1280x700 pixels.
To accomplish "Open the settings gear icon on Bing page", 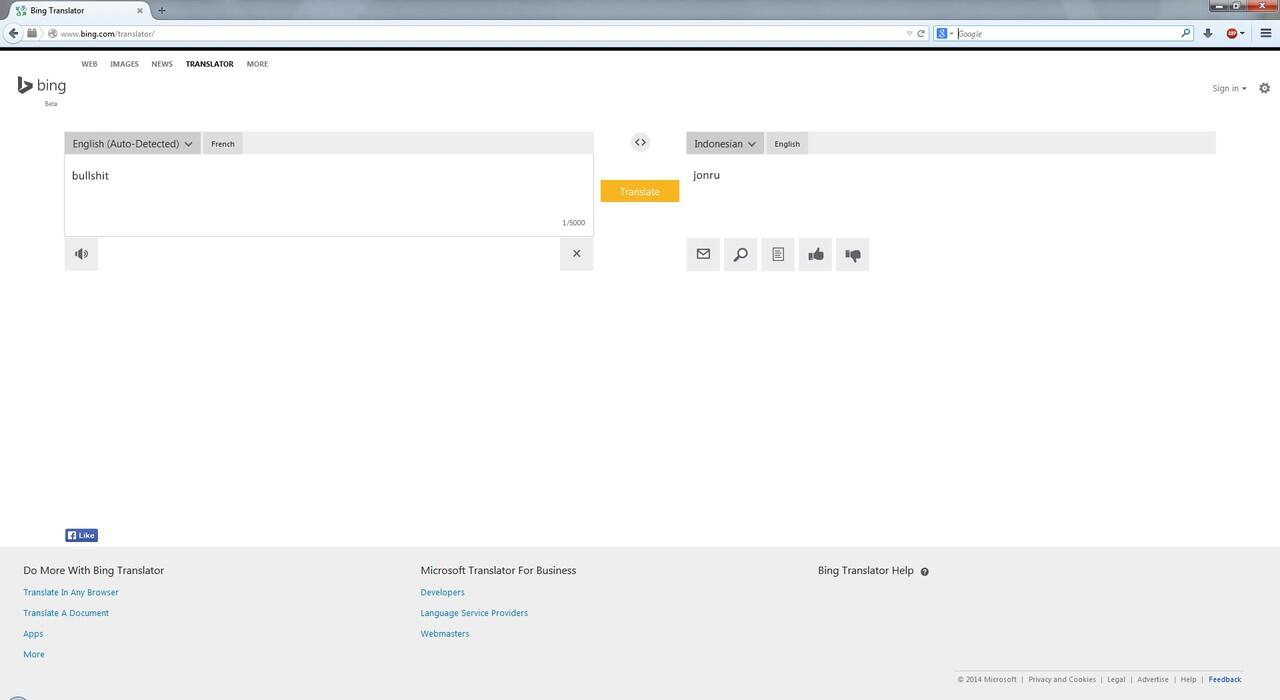I will tap(1264, 88).
